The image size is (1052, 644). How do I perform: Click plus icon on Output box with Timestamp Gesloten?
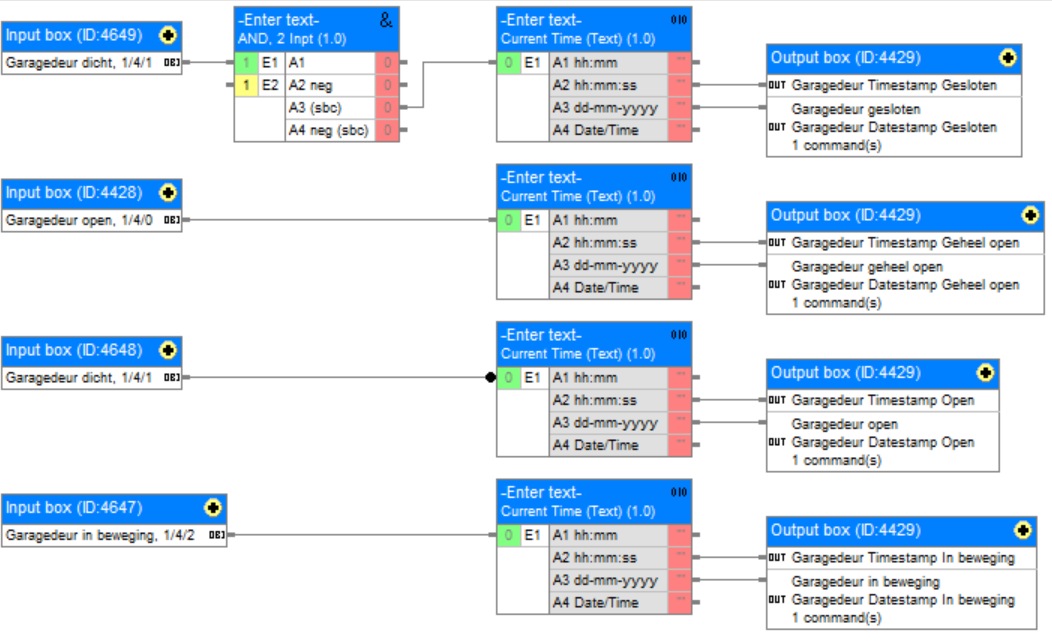click(x=1007, y=58)
